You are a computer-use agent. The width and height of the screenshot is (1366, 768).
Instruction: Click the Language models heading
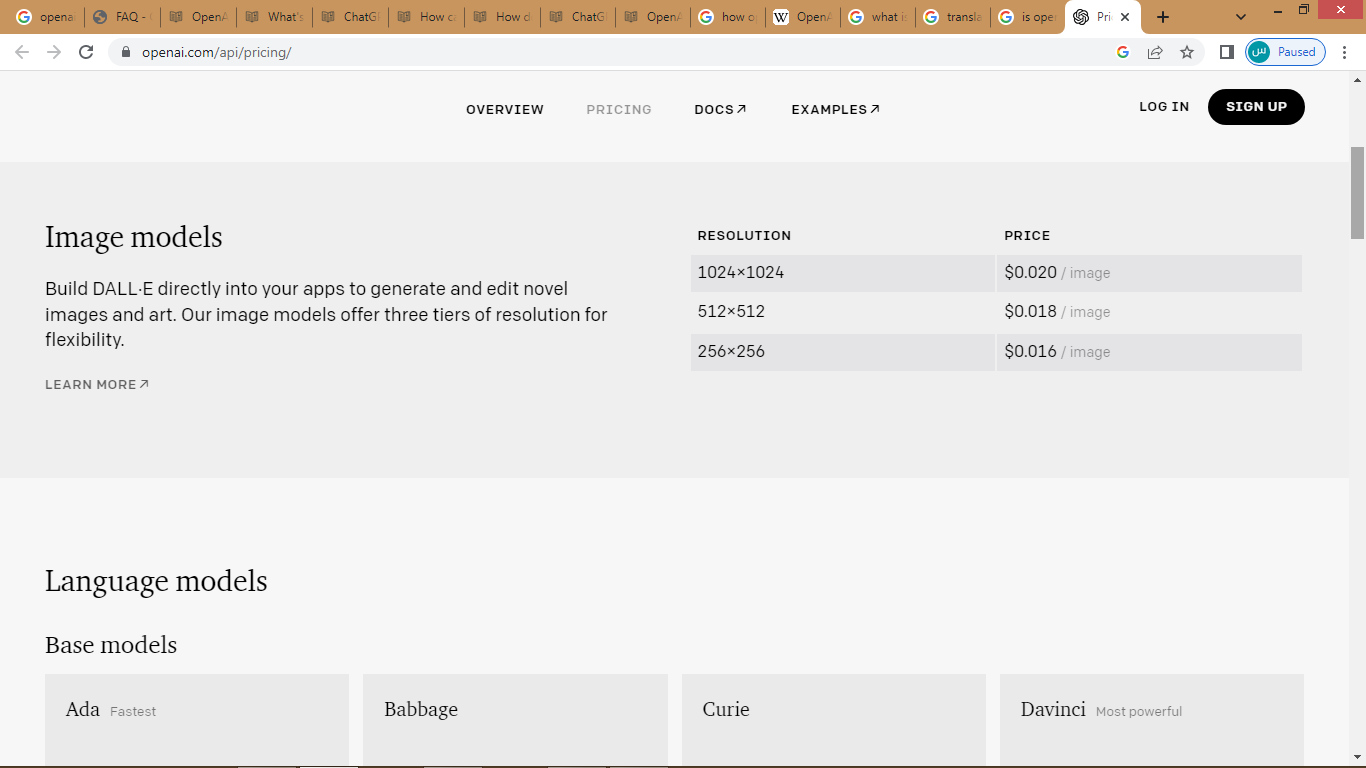click(x=156, y=582)
